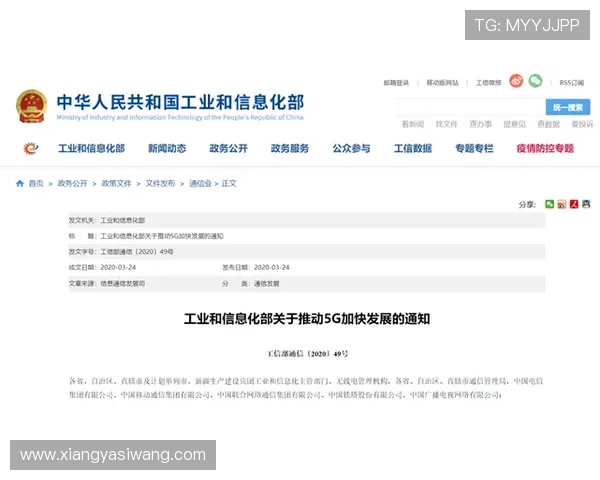Click the title row in metadata table
This screenshot has width=600, height=480.
coord(307,236)
